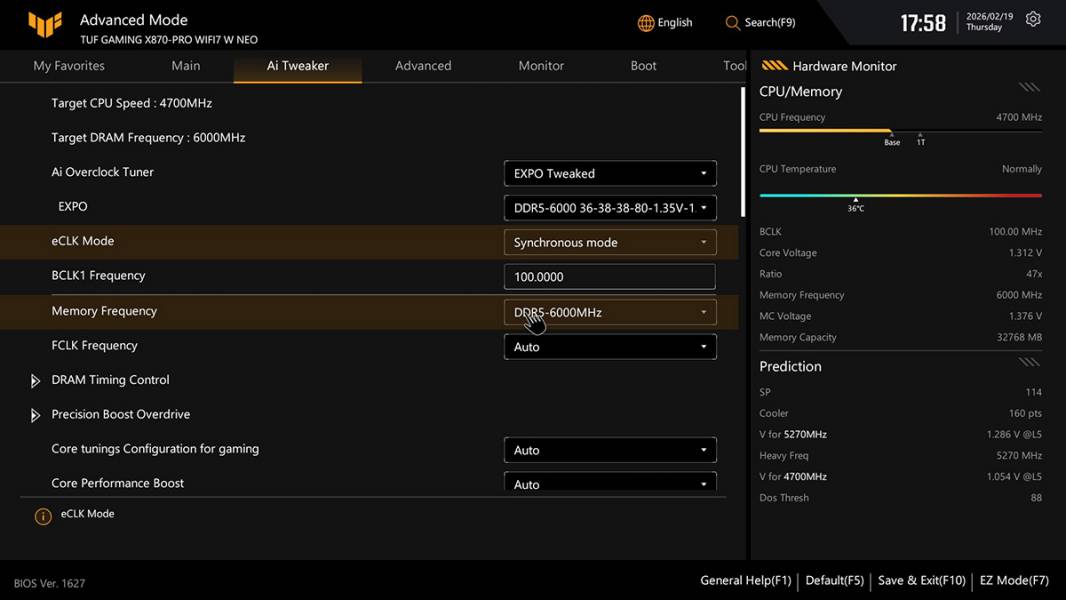Switch to the Advanced tab
The image size is (1066, 600).
423,66
